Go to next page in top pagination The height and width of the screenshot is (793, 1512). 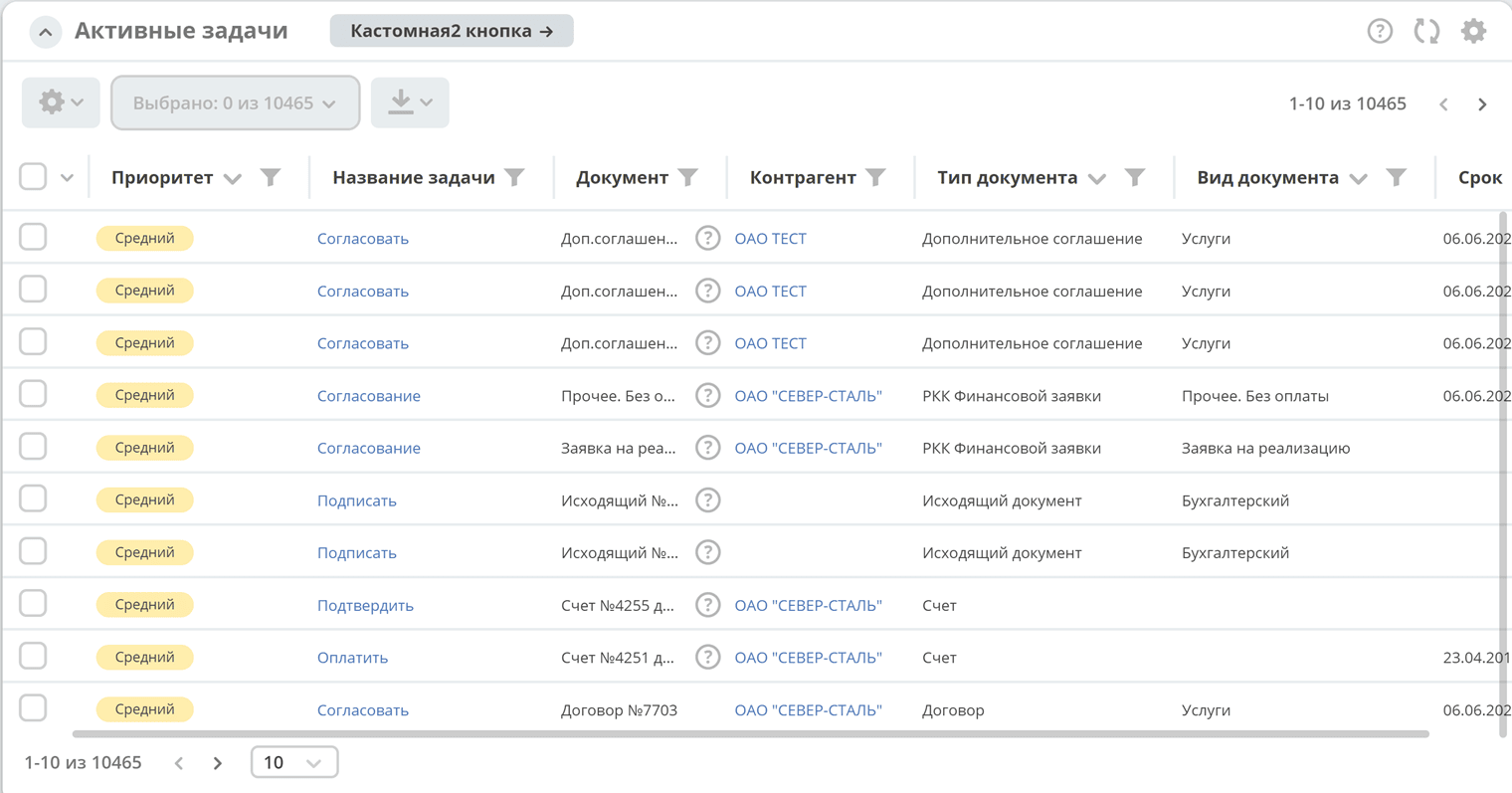(1482, 103)
